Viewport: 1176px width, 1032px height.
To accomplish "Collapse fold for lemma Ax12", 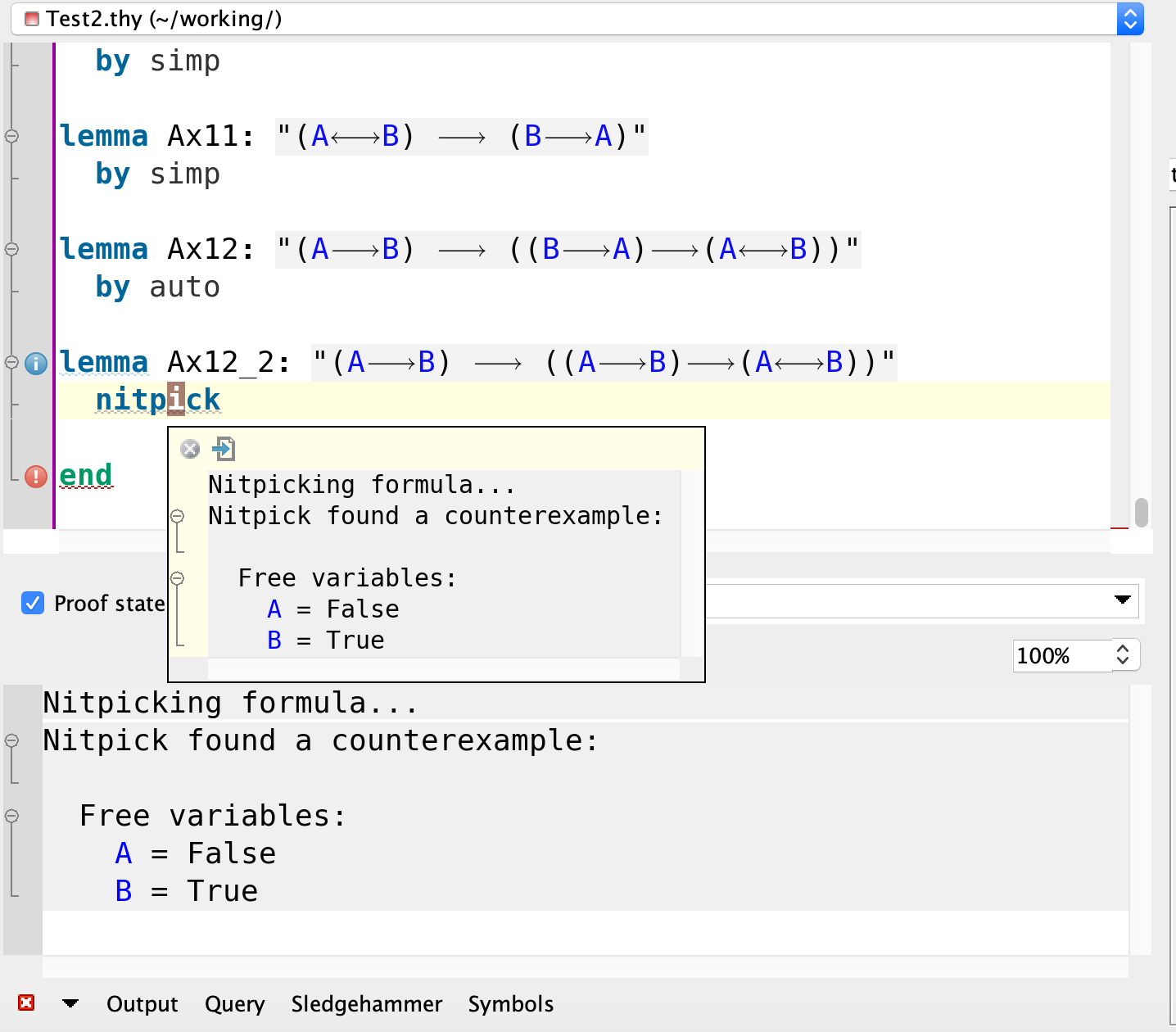I will (12, 250).
